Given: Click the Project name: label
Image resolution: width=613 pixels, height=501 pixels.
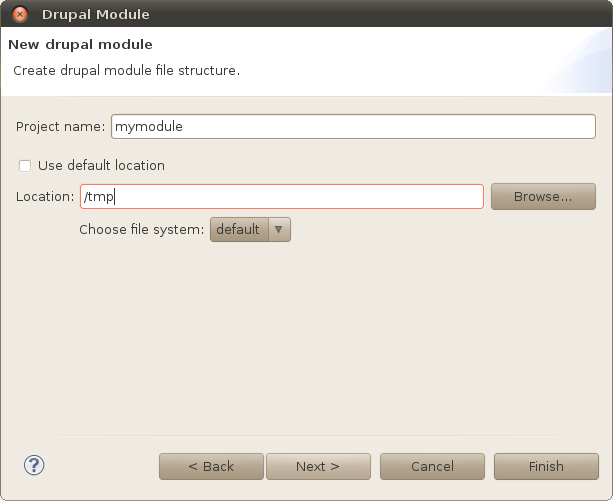Looking at the screenshot, I should pos(61,127).
